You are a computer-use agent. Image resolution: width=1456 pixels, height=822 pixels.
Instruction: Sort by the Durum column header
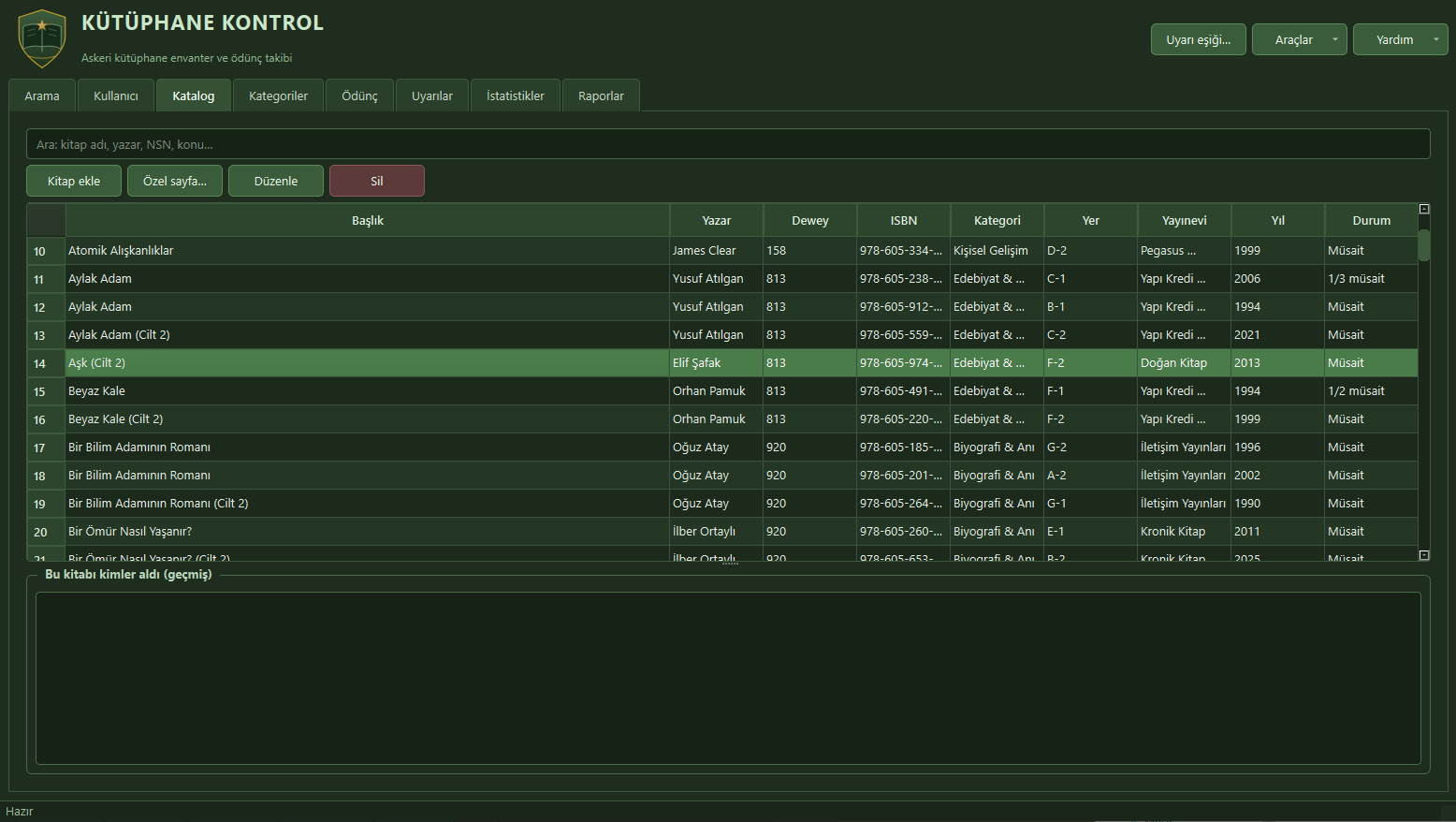tap(1372, 220)
